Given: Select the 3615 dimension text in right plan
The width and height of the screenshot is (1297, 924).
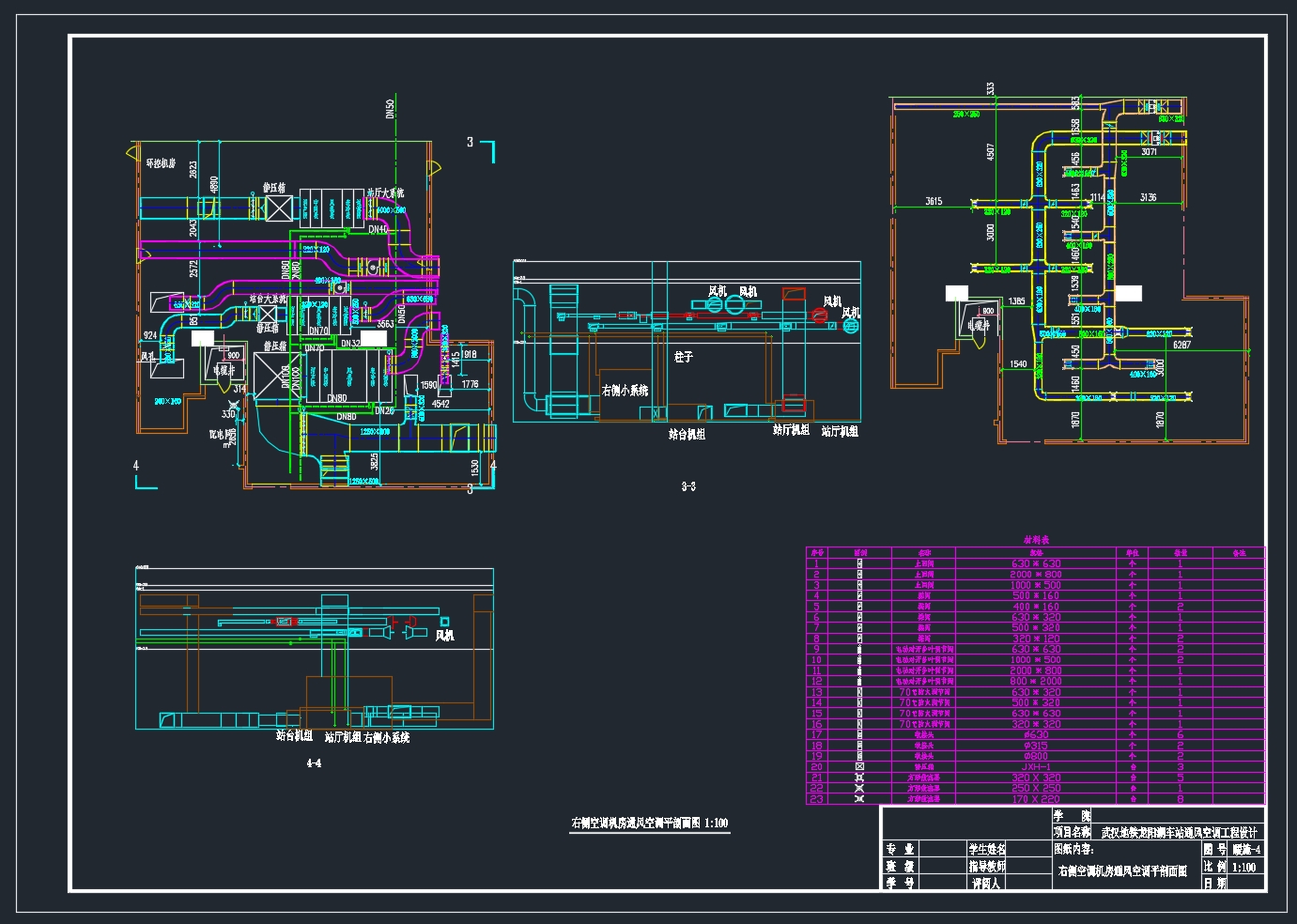Looking at the screenshot, I should [934, 201].
